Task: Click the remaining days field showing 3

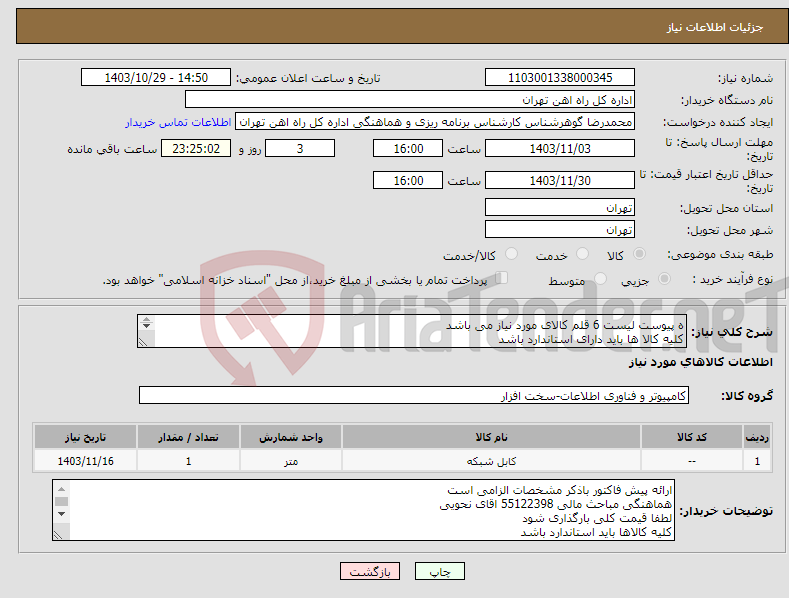Action: (x=300, y=148)
